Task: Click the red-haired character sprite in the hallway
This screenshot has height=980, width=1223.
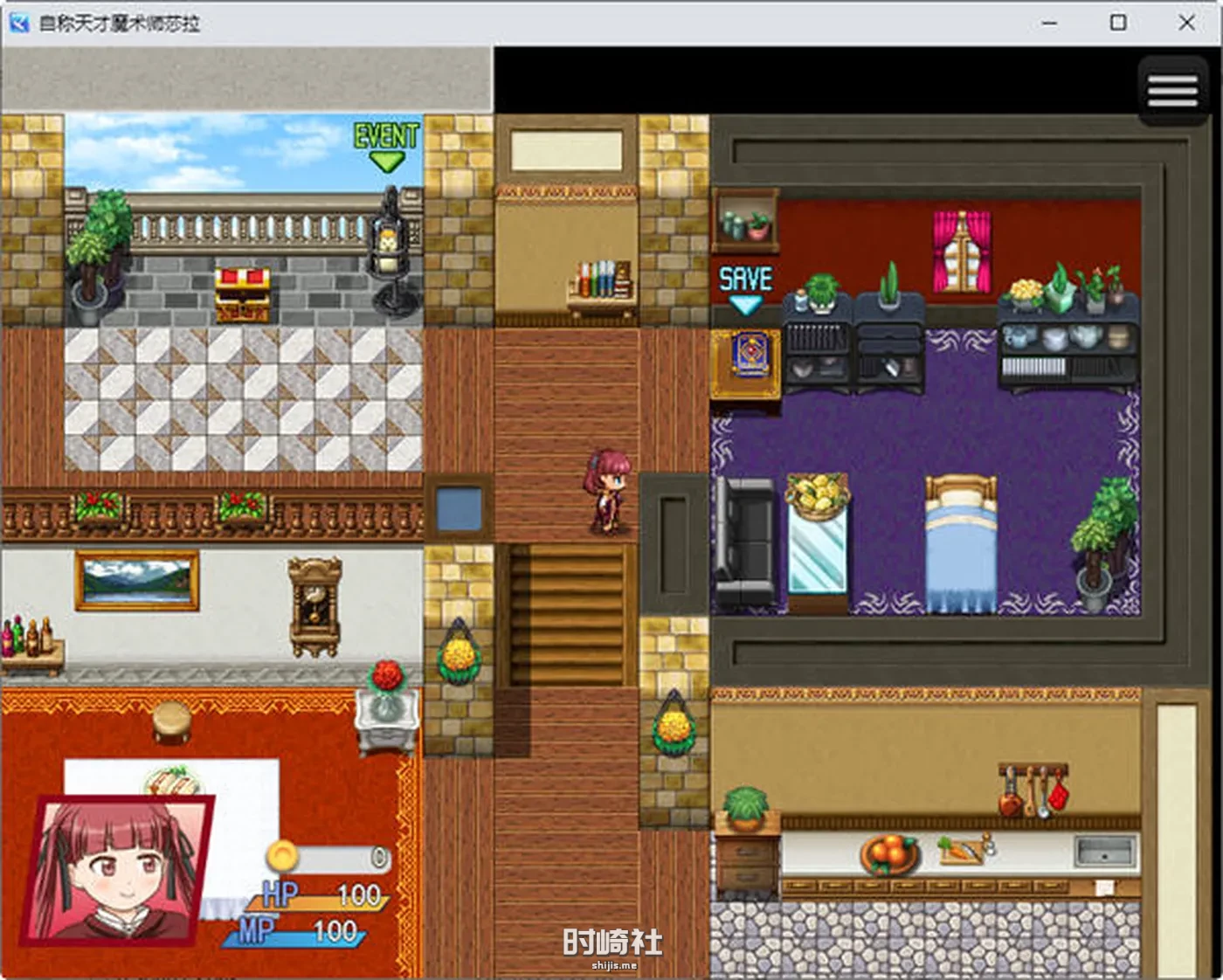Action: (608, 491)
